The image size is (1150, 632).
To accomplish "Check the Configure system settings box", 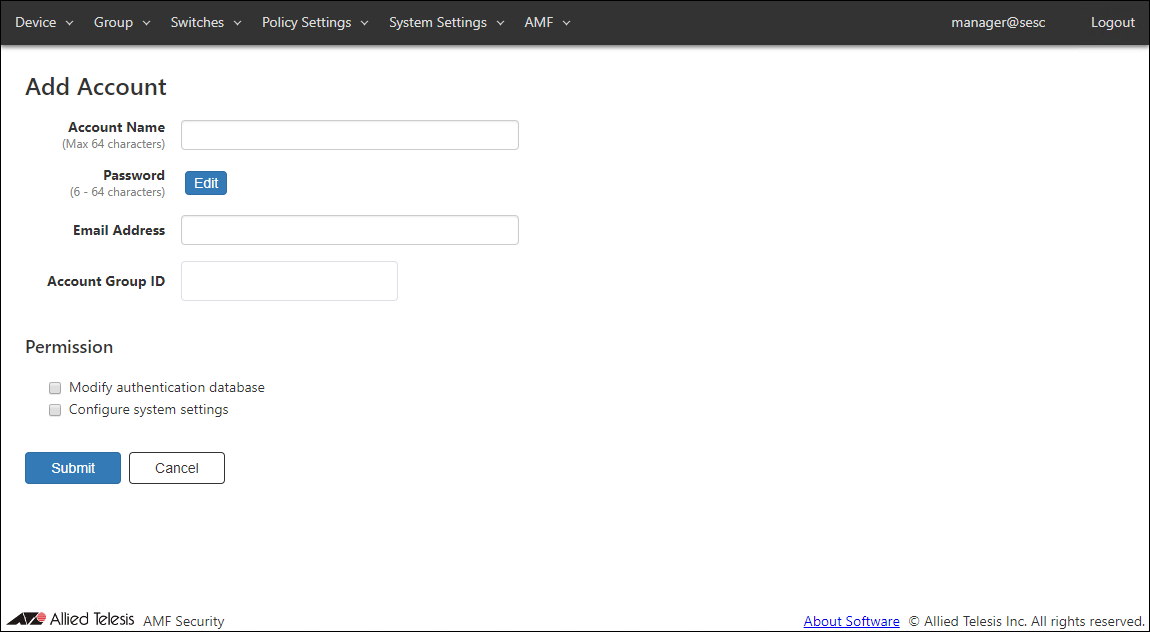I will [x=55, y=410].
